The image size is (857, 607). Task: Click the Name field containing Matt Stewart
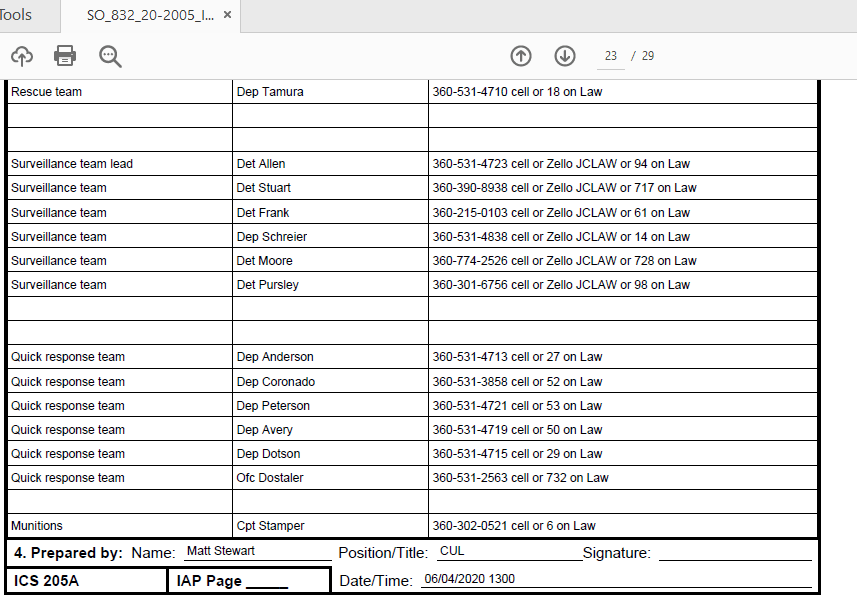(x=255, y=552)
